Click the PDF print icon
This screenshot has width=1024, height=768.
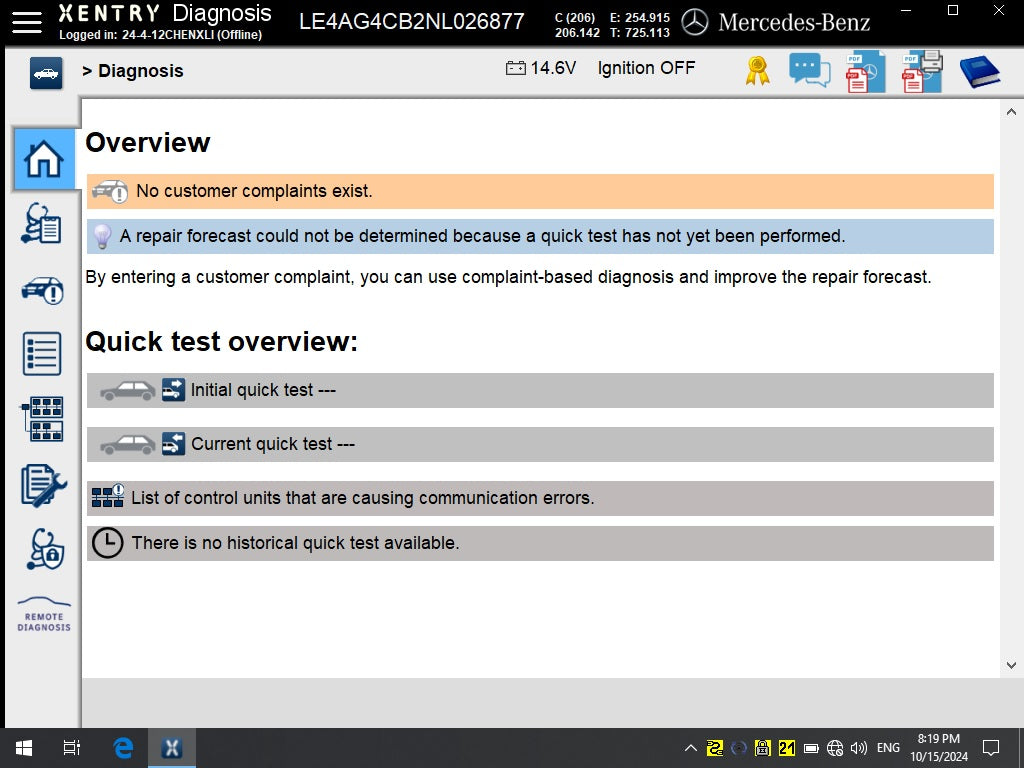921,71
